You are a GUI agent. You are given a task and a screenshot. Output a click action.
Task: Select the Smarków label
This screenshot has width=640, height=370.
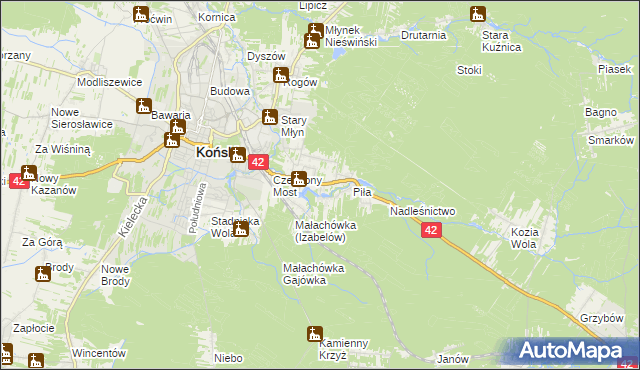point(611,140)
